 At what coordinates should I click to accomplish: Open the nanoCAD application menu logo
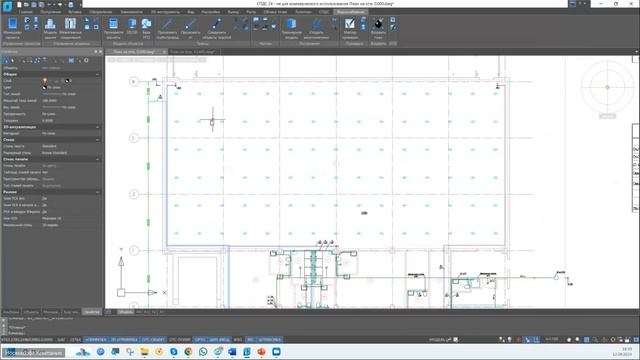[7, 6]
